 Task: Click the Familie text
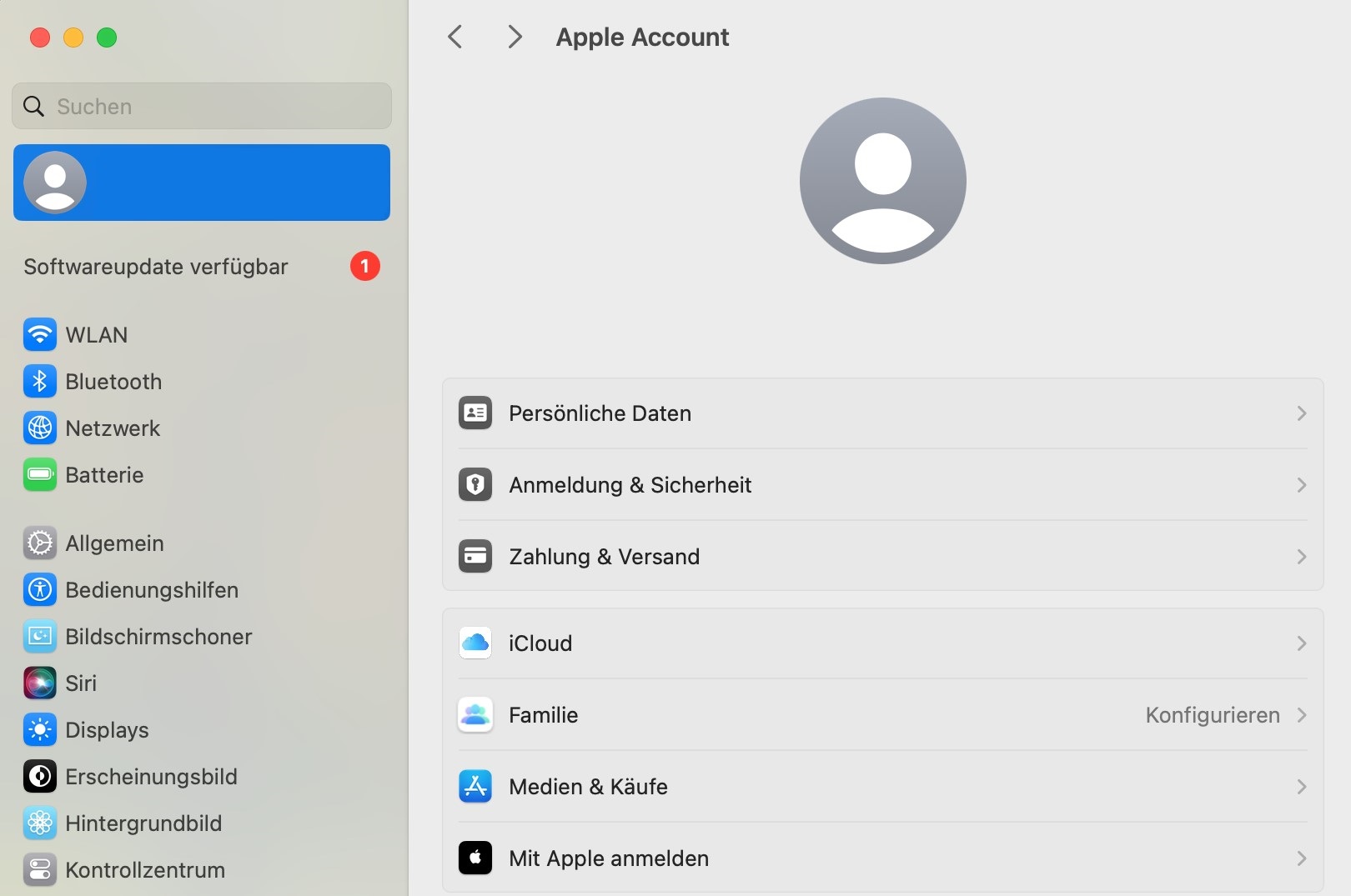pos(543,715)
